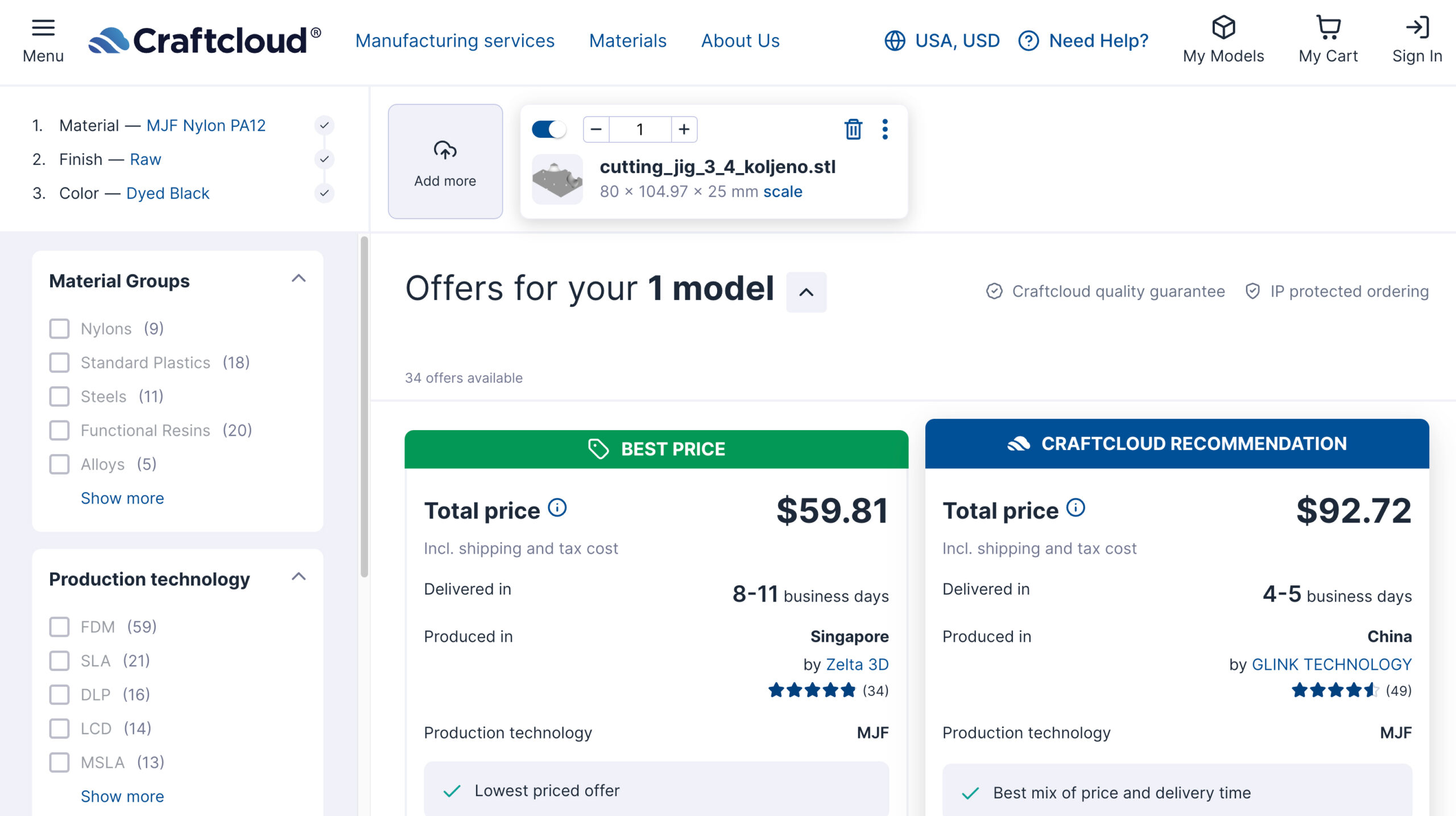Delete model with trash icon
1456x816 pixels.
pyautogui.click(x=853, y=129)
